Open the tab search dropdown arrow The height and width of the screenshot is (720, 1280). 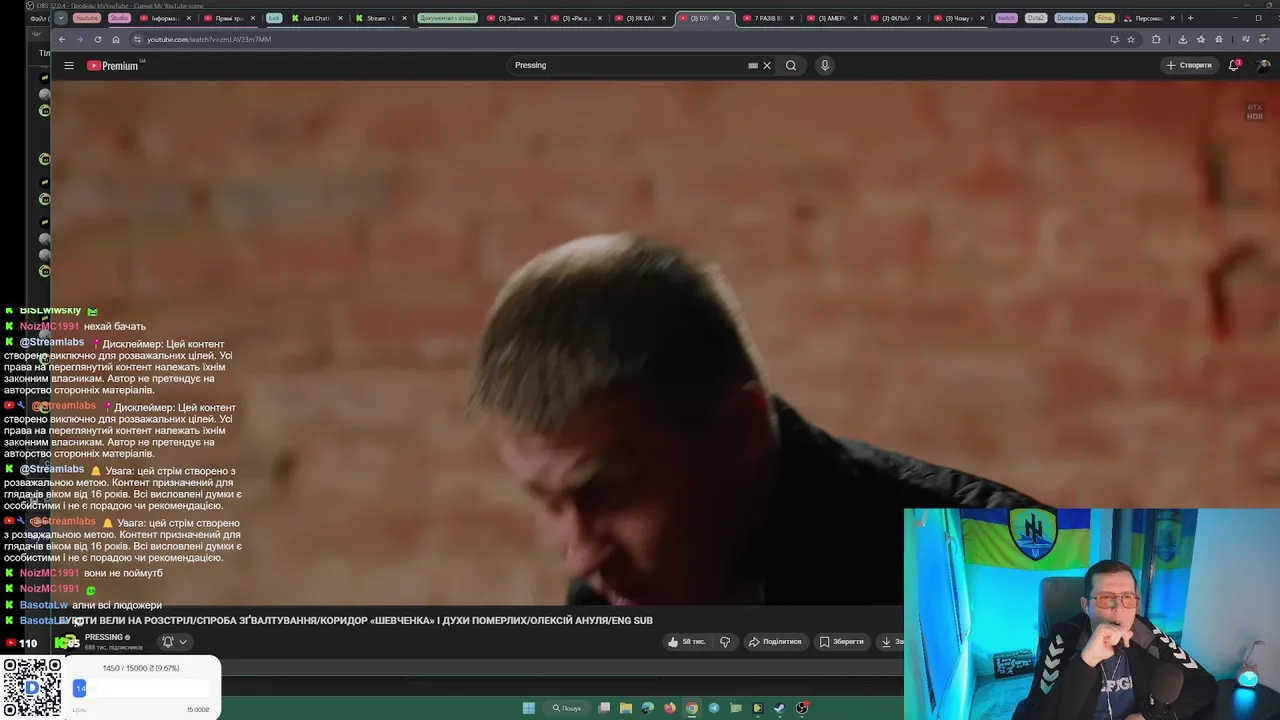coord(61,18)
